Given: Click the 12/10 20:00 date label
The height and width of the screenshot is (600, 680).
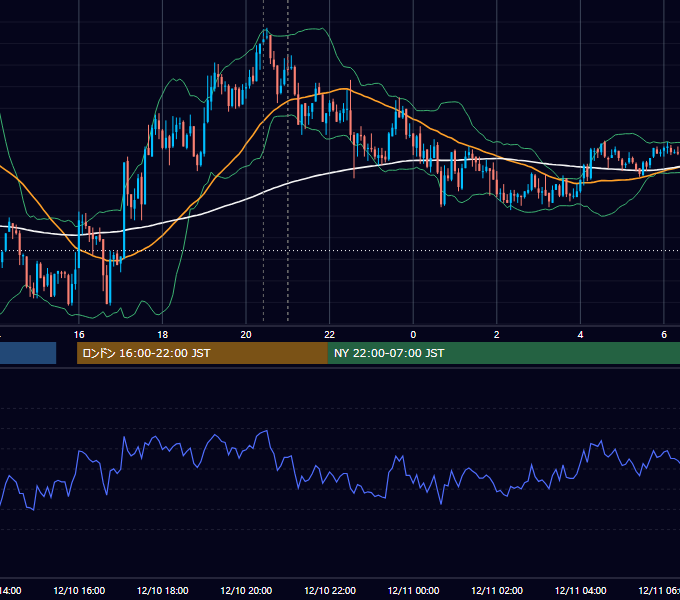Looking at the screenshot, I should pos(246,590).
